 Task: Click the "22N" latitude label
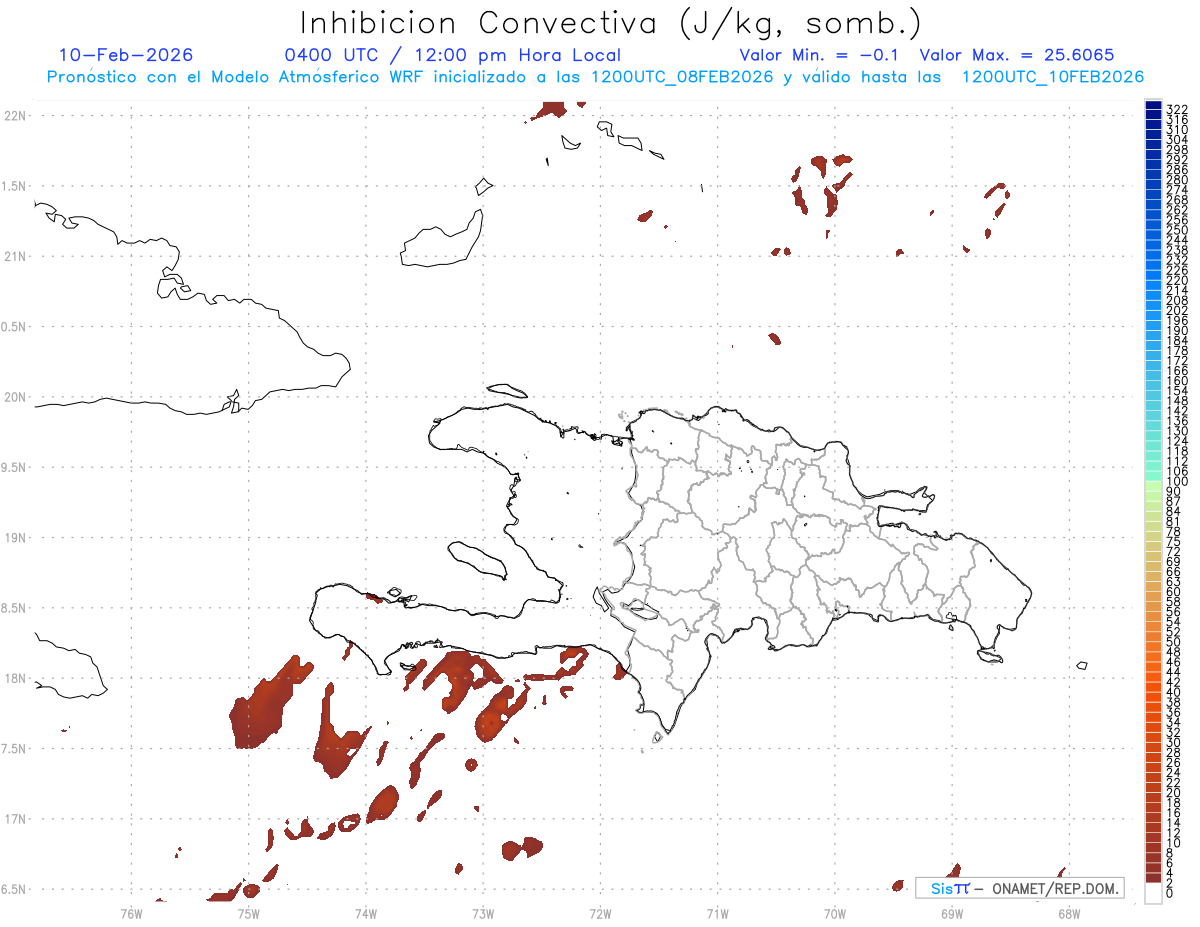pyautogui.click(x=15, y=115)
